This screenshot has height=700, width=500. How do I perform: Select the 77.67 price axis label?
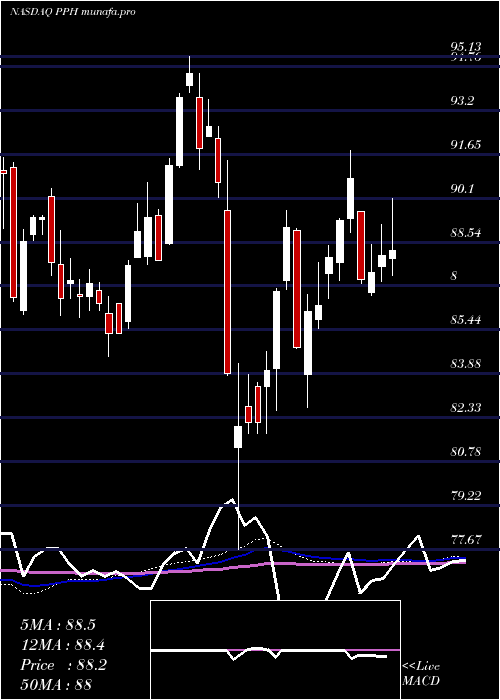point(466,539)
